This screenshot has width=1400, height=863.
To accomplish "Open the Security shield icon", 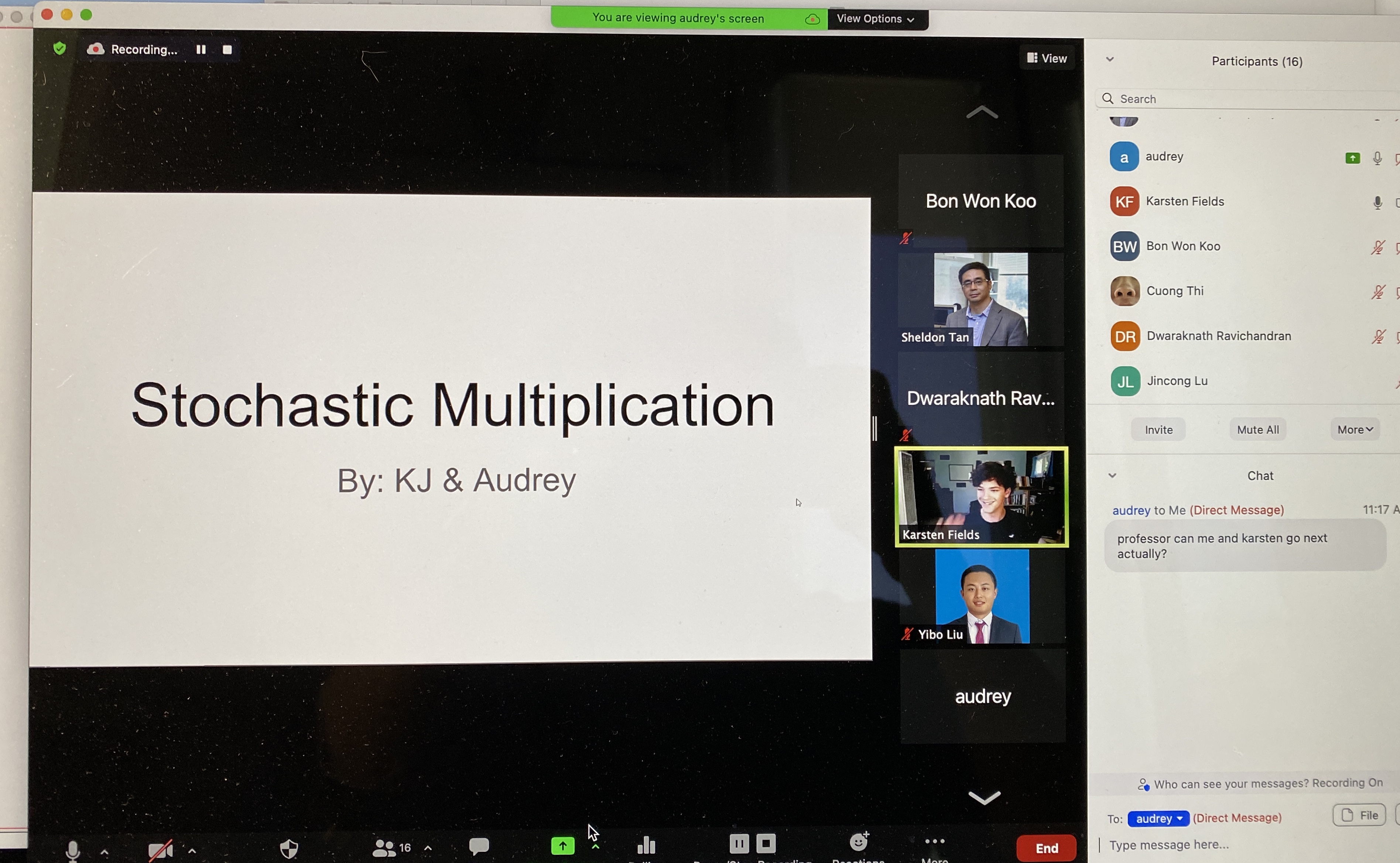I will click(290, 848).
